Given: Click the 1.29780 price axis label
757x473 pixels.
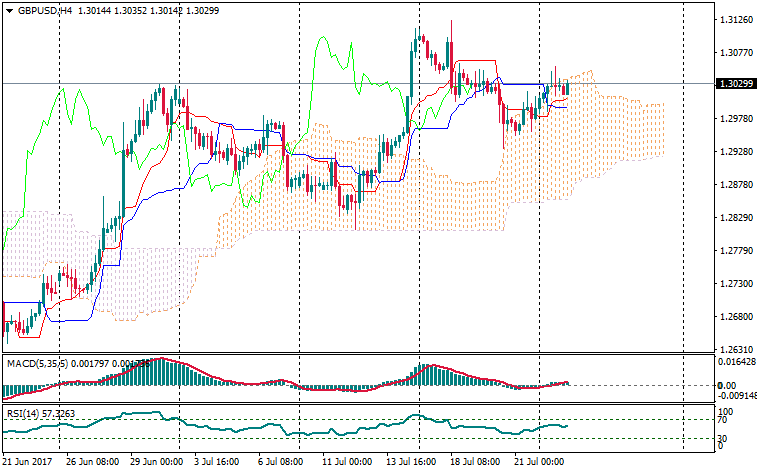Looking at the screenshot, I should [x=735, y=119].
